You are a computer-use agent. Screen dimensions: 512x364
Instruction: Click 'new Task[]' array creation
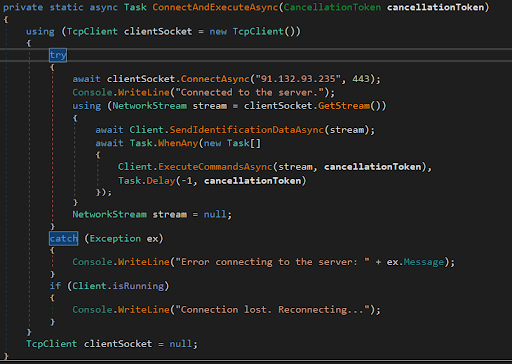[232, 143]
